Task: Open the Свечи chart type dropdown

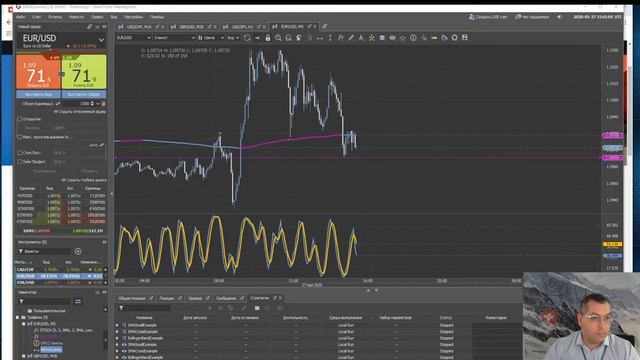Action: tap(211, 38)
